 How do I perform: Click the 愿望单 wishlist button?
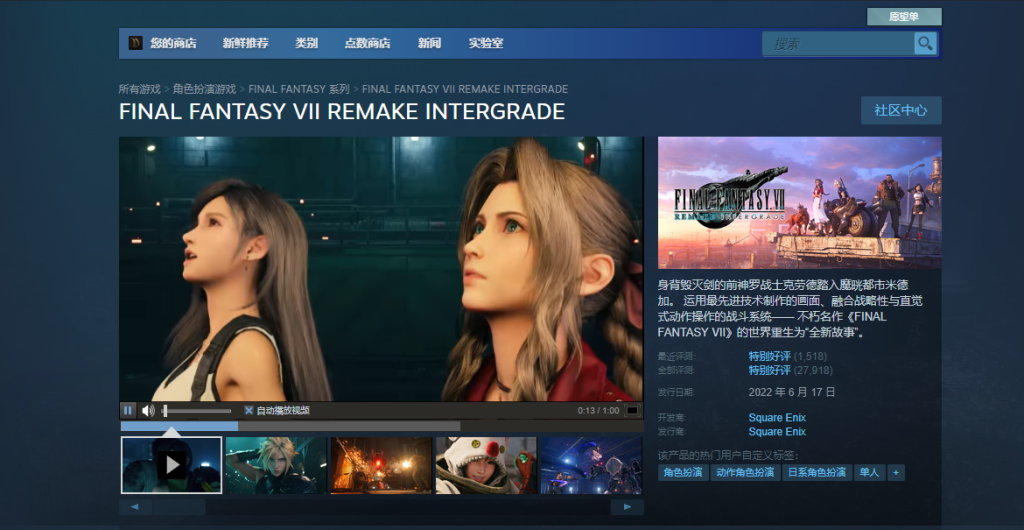tap(904, 17)
